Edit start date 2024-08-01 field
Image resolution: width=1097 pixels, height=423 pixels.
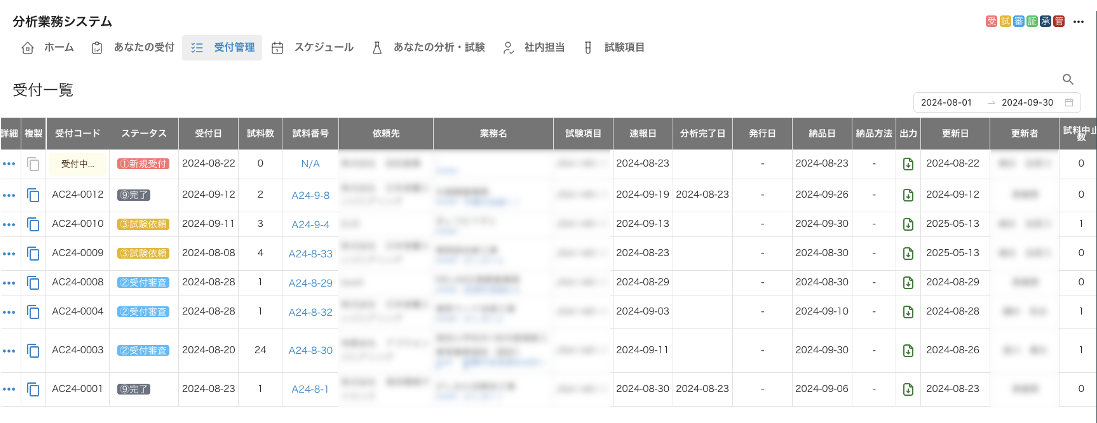(x=946, y=102)
